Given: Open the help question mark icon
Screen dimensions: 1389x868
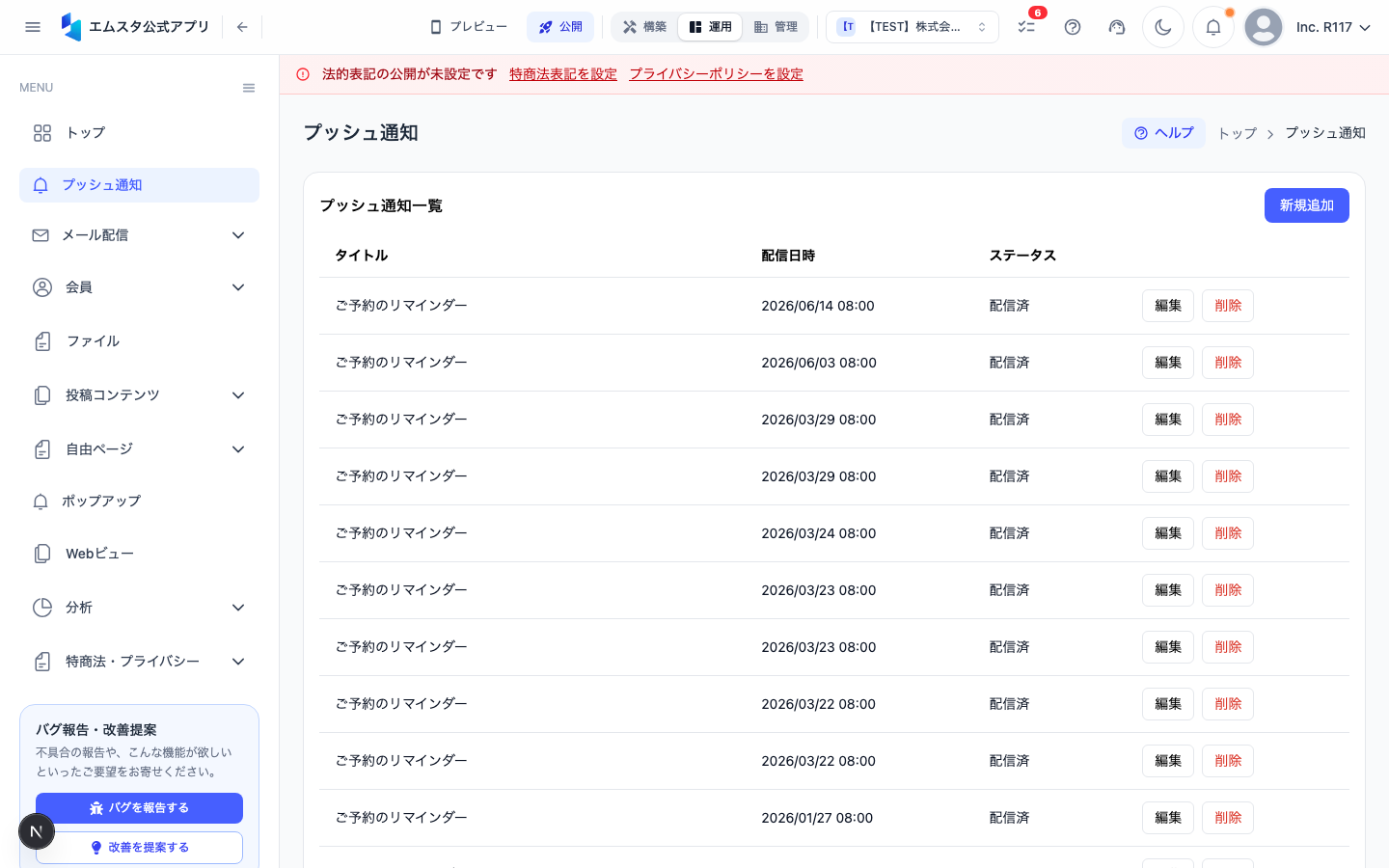Looking at the screenshot, I should [x=1073, y=27].
